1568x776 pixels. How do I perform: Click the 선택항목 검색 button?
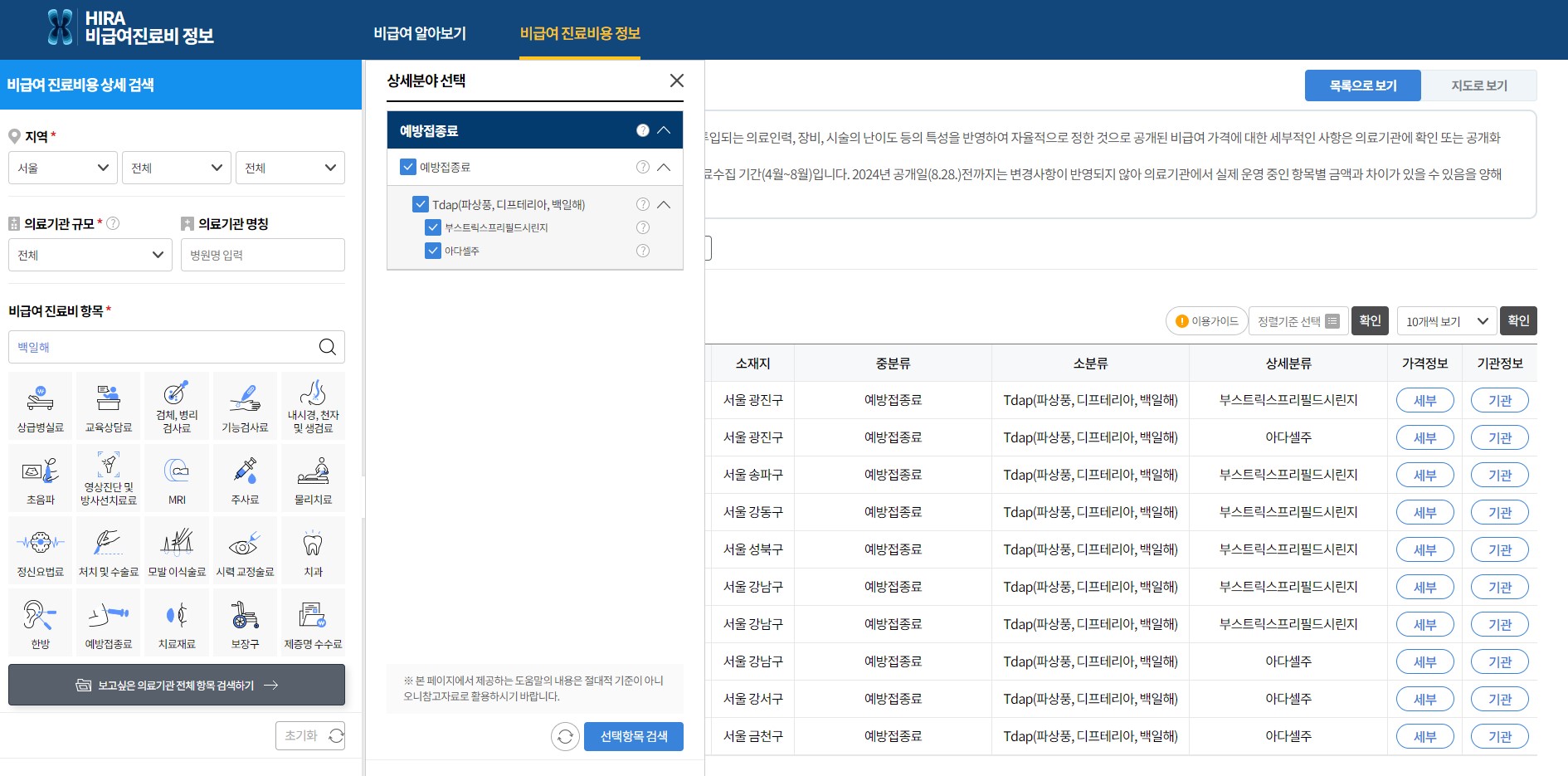tap(634, 736)
